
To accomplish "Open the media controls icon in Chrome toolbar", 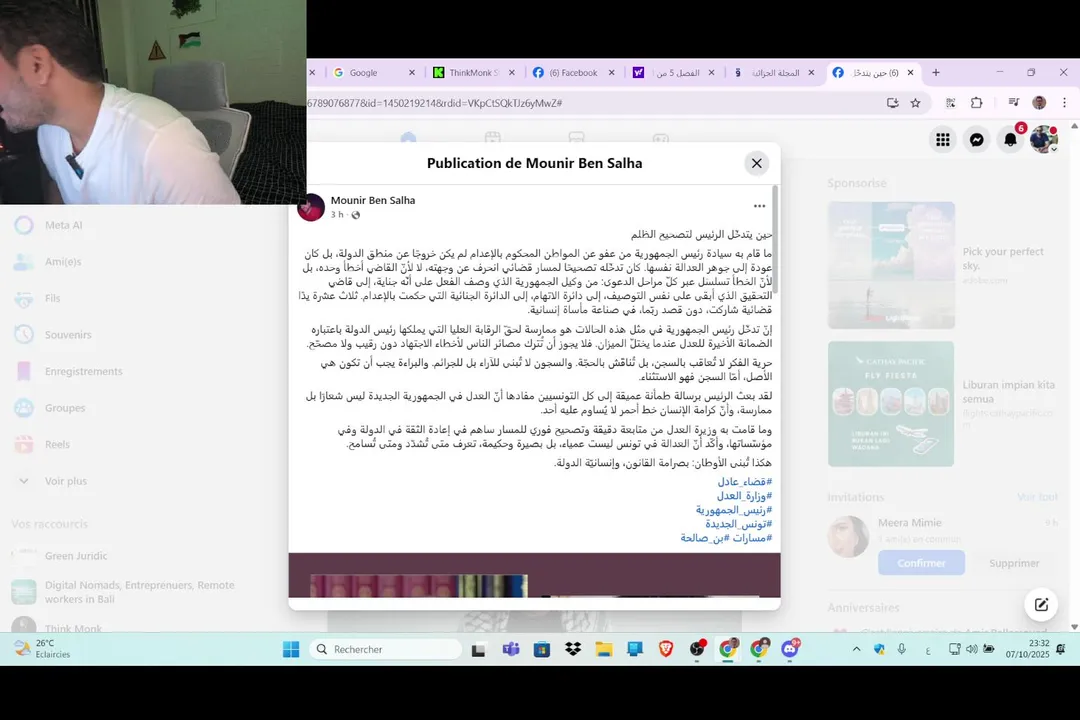I will click(x=1013, y=103).
